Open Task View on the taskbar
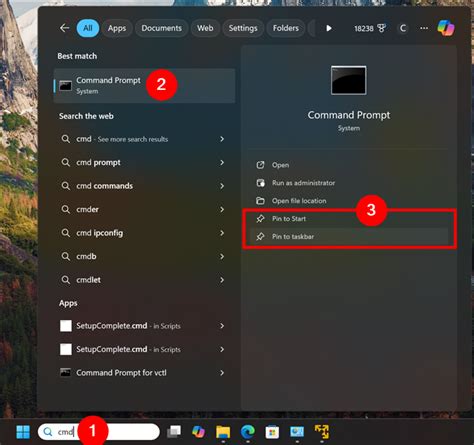The image size is (474, 445). click(x=174, y=432)
